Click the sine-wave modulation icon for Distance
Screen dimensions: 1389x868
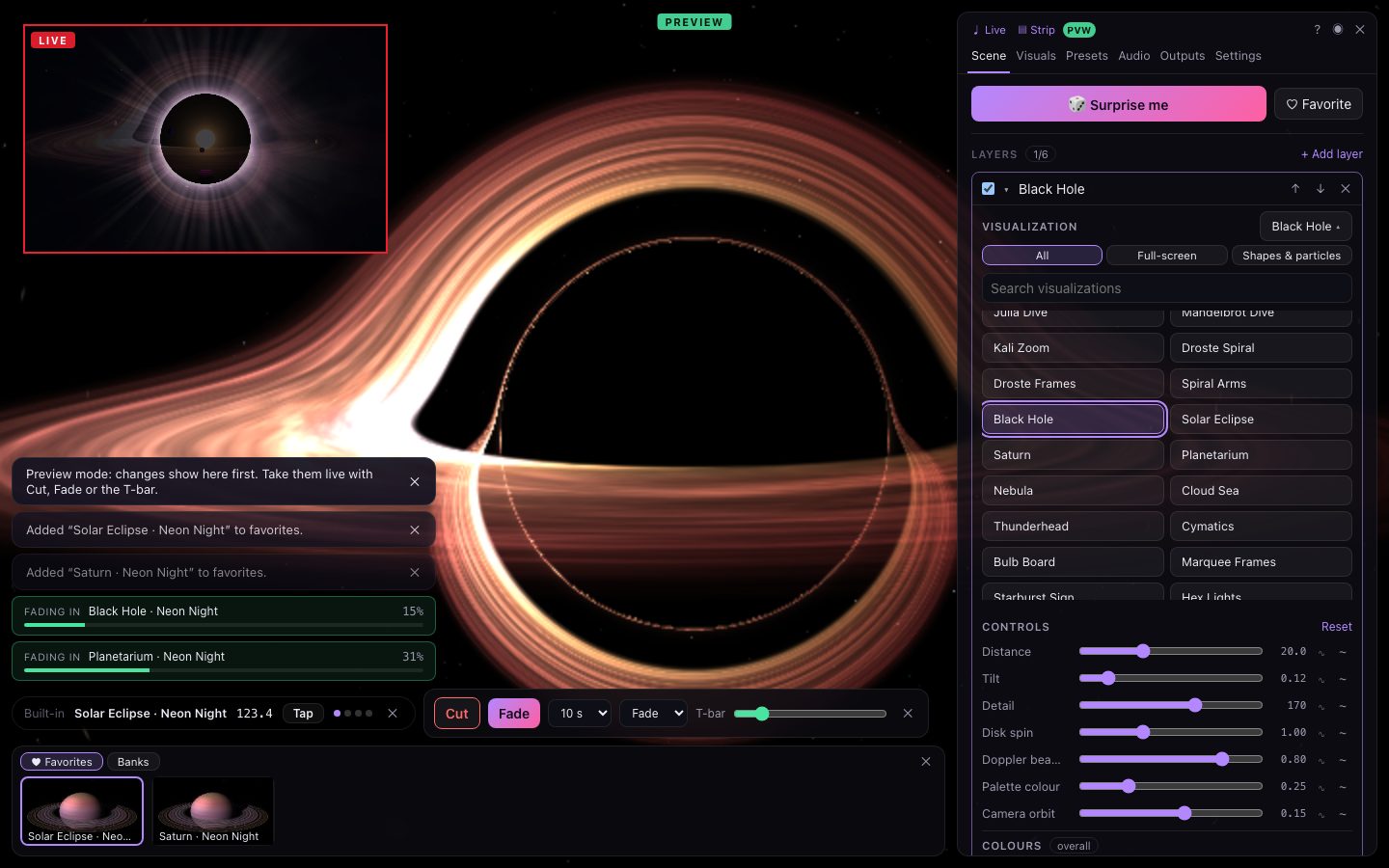(1321, 653)
